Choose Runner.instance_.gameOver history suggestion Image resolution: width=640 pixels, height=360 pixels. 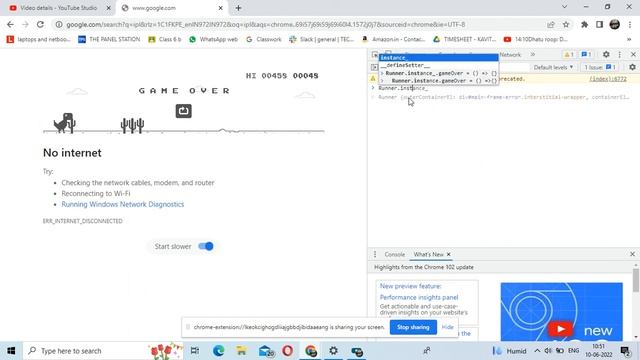439,73
